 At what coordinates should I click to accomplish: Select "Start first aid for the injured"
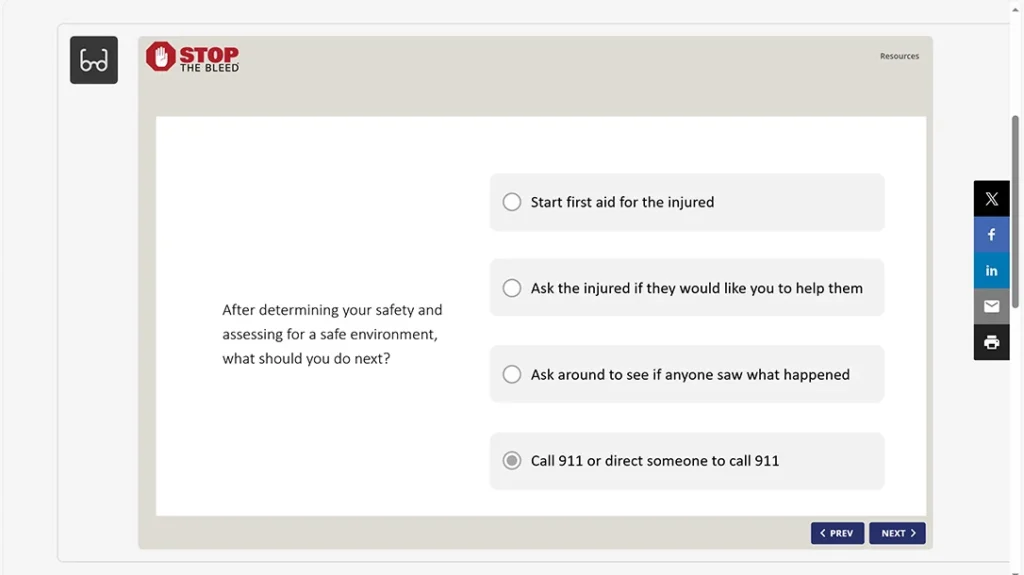click(512, 202)
